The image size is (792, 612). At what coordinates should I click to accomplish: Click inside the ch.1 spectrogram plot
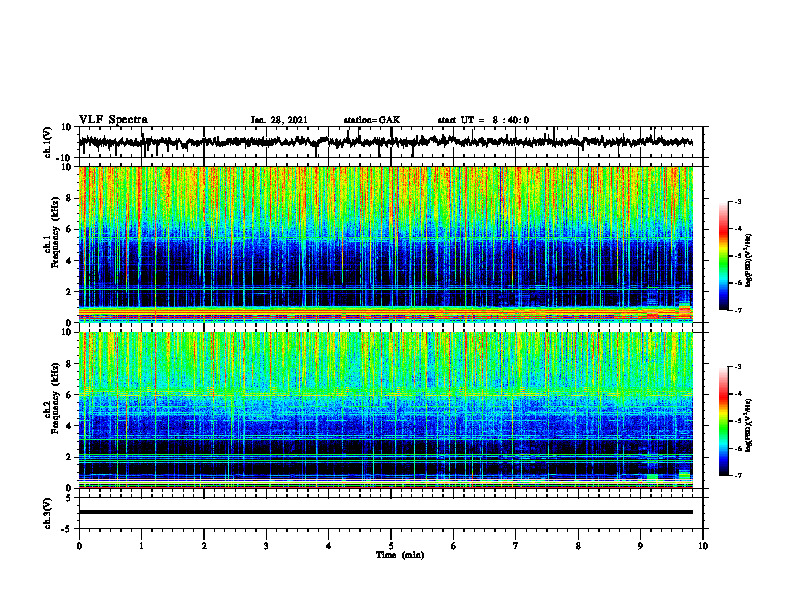[x=386, y=244]
